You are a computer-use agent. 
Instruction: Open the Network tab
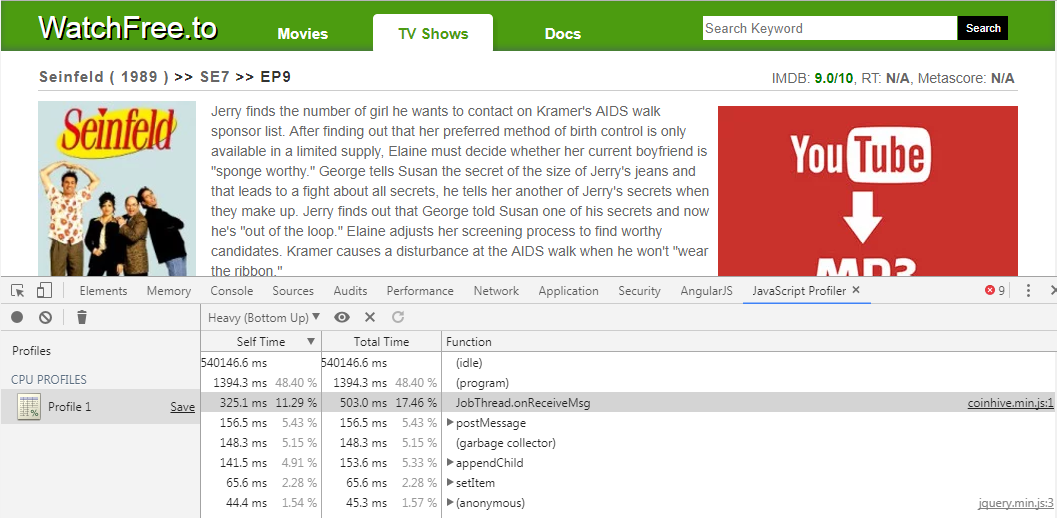click(496, 291)
